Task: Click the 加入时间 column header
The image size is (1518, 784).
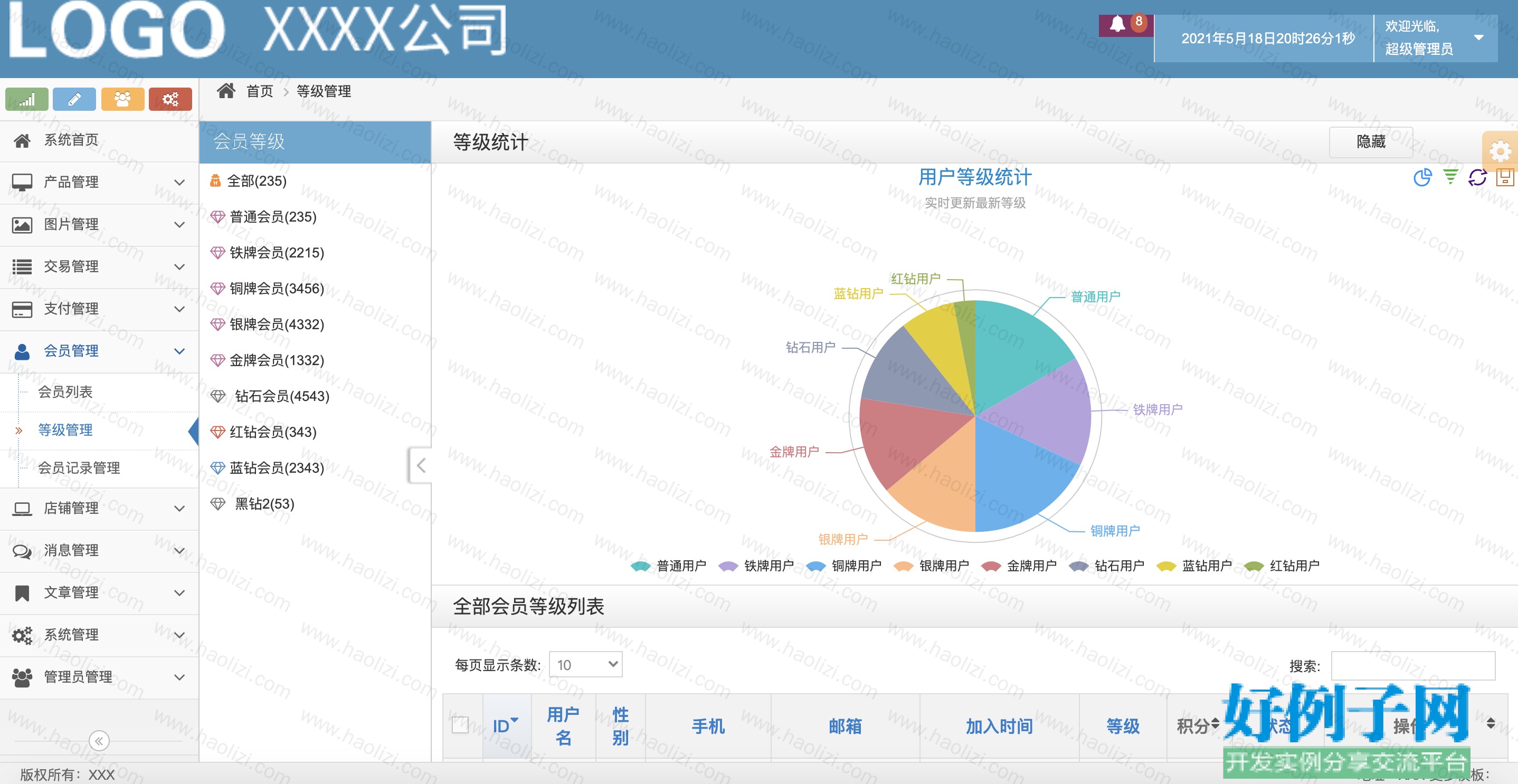Action: point(999,726)
